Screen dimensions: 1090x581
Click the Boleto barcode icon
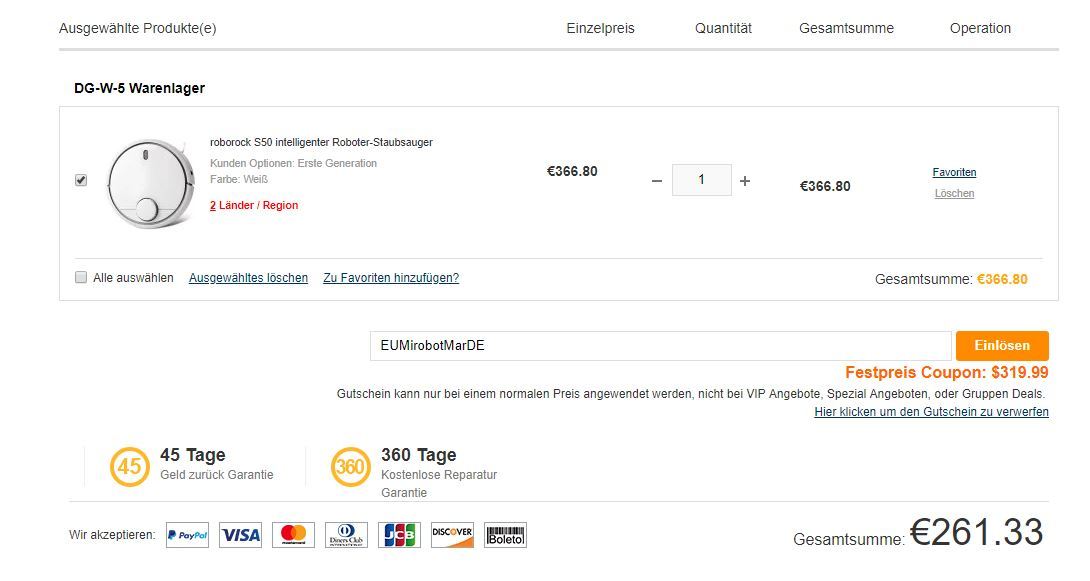[505, 535]
